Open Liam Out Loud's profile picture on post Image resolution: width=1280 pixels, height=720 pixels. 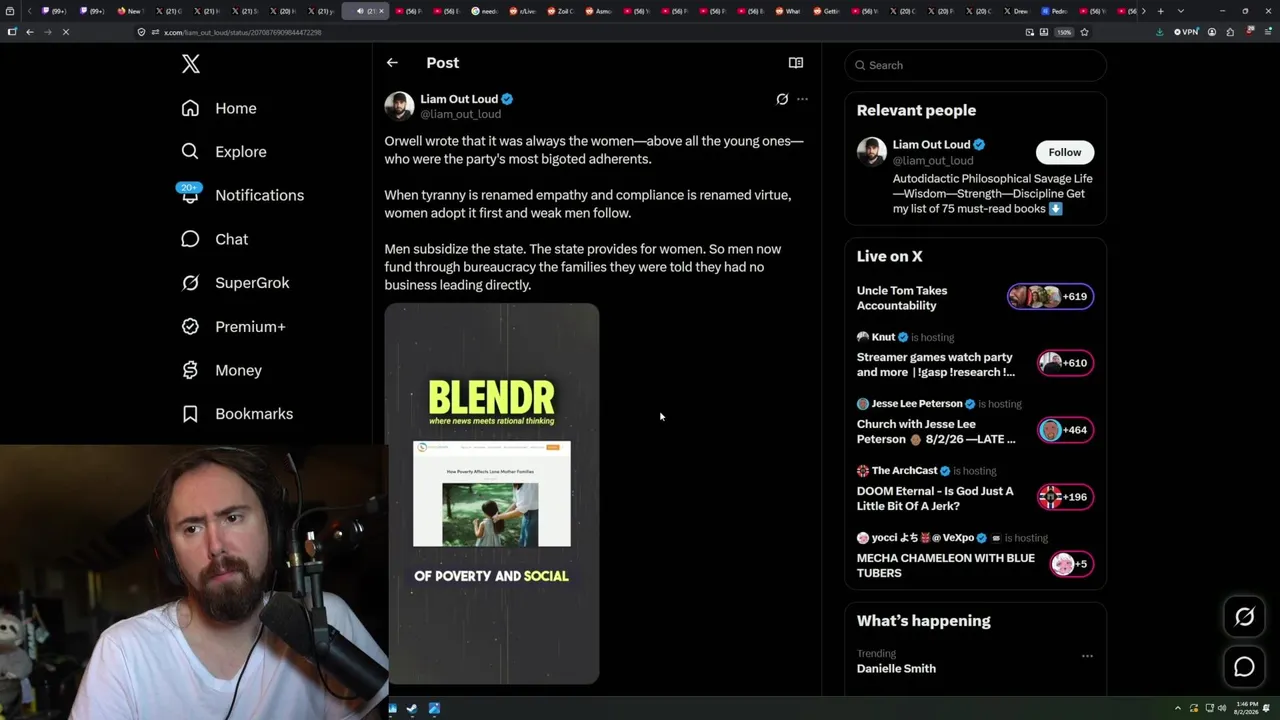pyautogui.click(x=399, y=106)
